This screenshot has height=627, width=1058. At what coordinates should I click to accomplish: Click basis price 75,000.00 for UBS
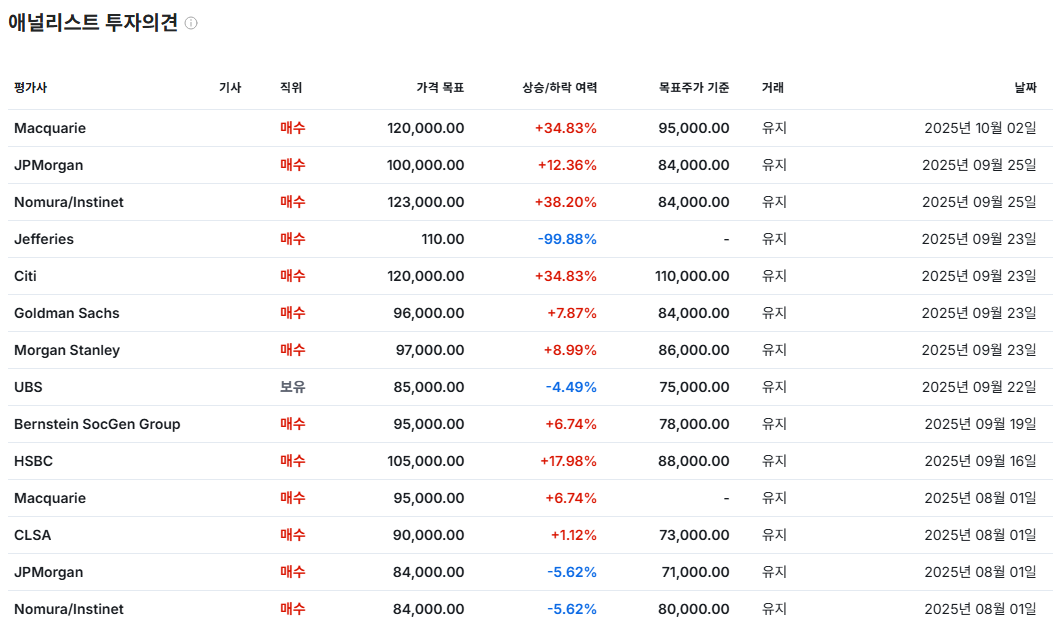pyautogui.click(x=694, y=387)
